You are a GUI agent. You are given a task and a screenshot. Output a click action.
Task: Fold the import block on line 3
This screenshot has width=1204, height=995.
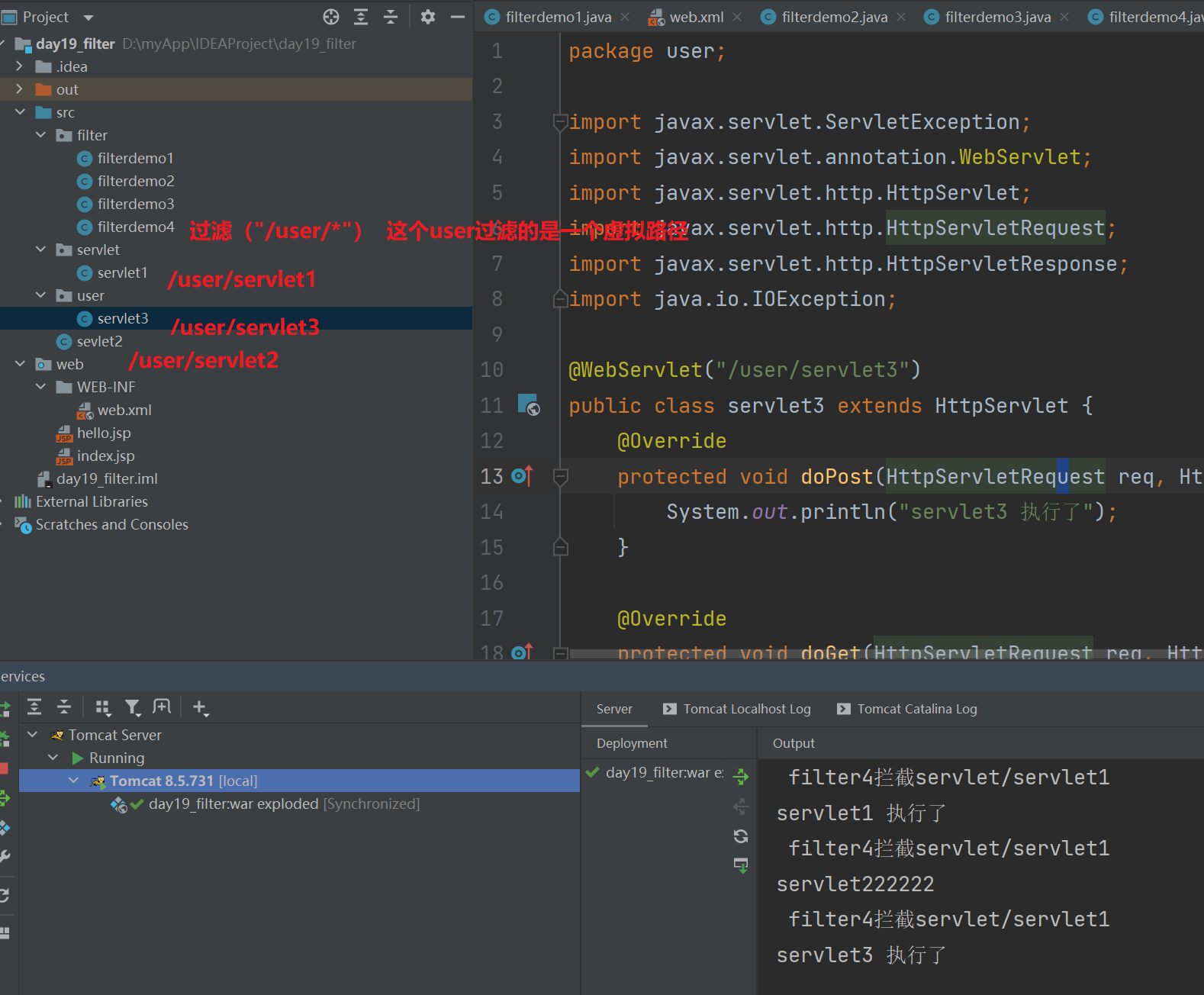pyautogui.click(x=560, y=122)
